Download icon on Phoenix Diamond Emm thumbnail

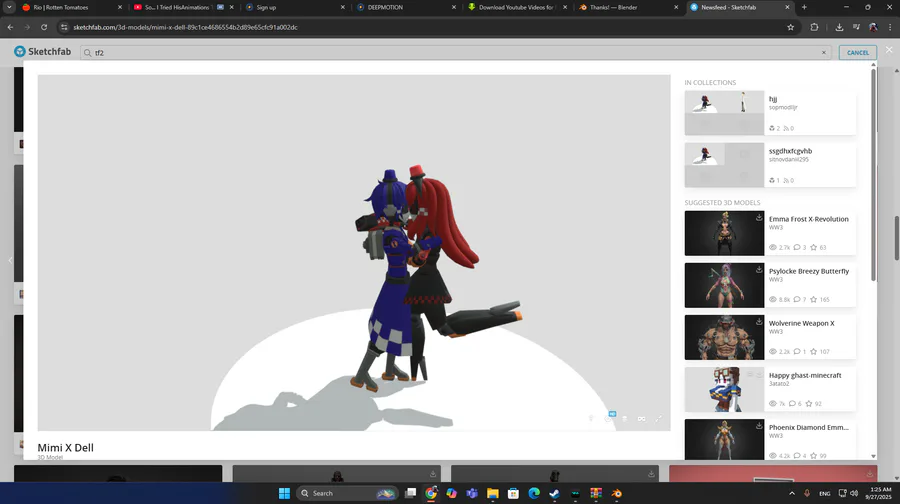click(759, 425)
